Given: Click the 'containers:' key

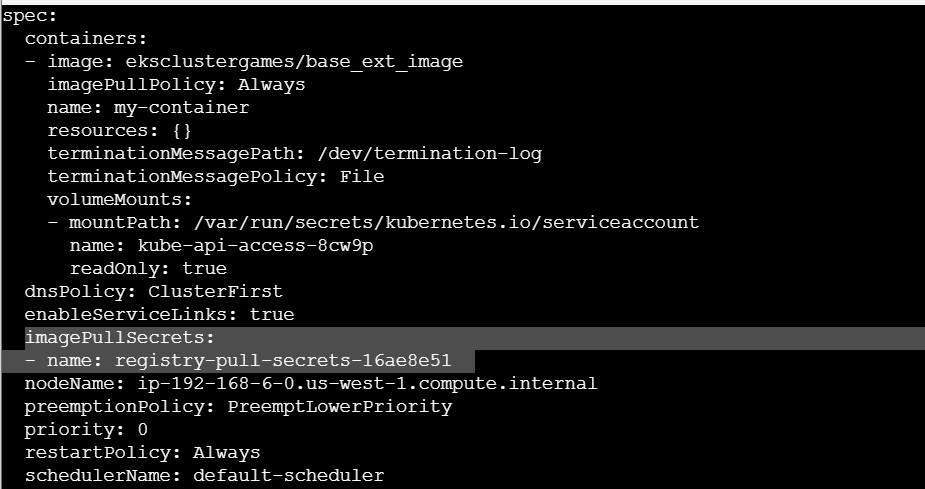Looking at the screenshot, I should click(86, 39).
